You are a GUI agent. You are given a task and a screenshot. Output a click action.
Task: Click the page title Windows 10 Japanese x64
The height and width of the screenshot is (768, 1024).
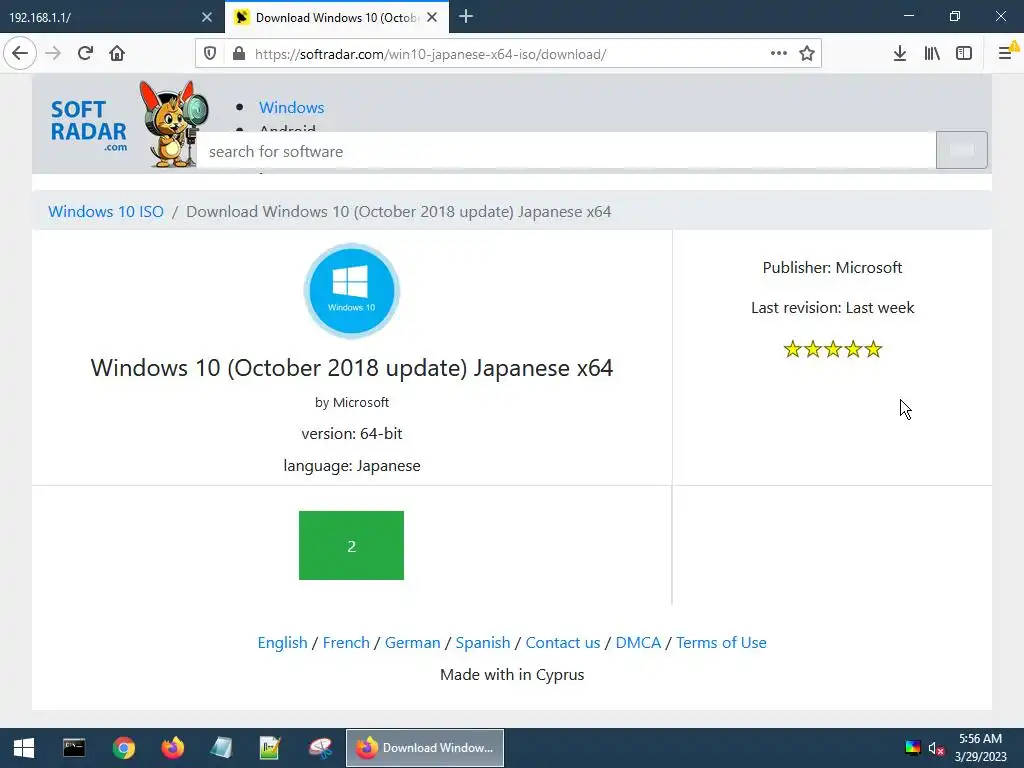pos(351,368)
